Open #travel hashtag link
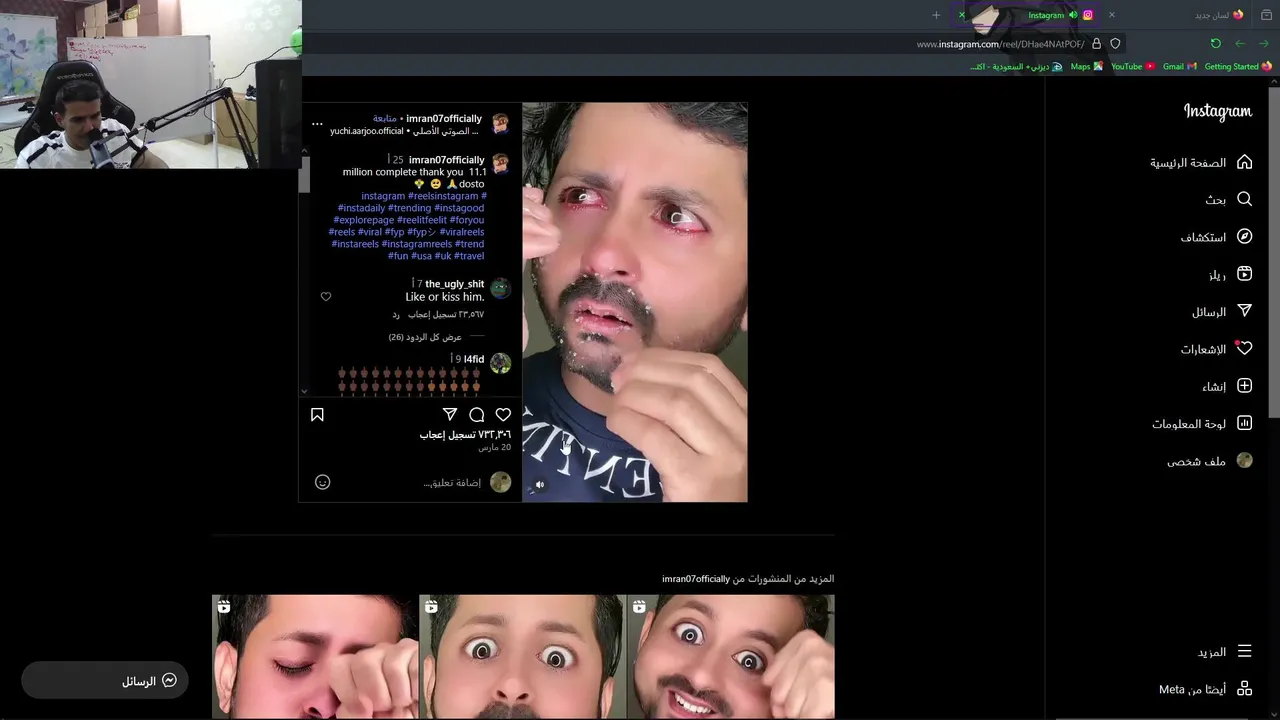Screen dimensions: 1280x720 click(x=469, y=256)
